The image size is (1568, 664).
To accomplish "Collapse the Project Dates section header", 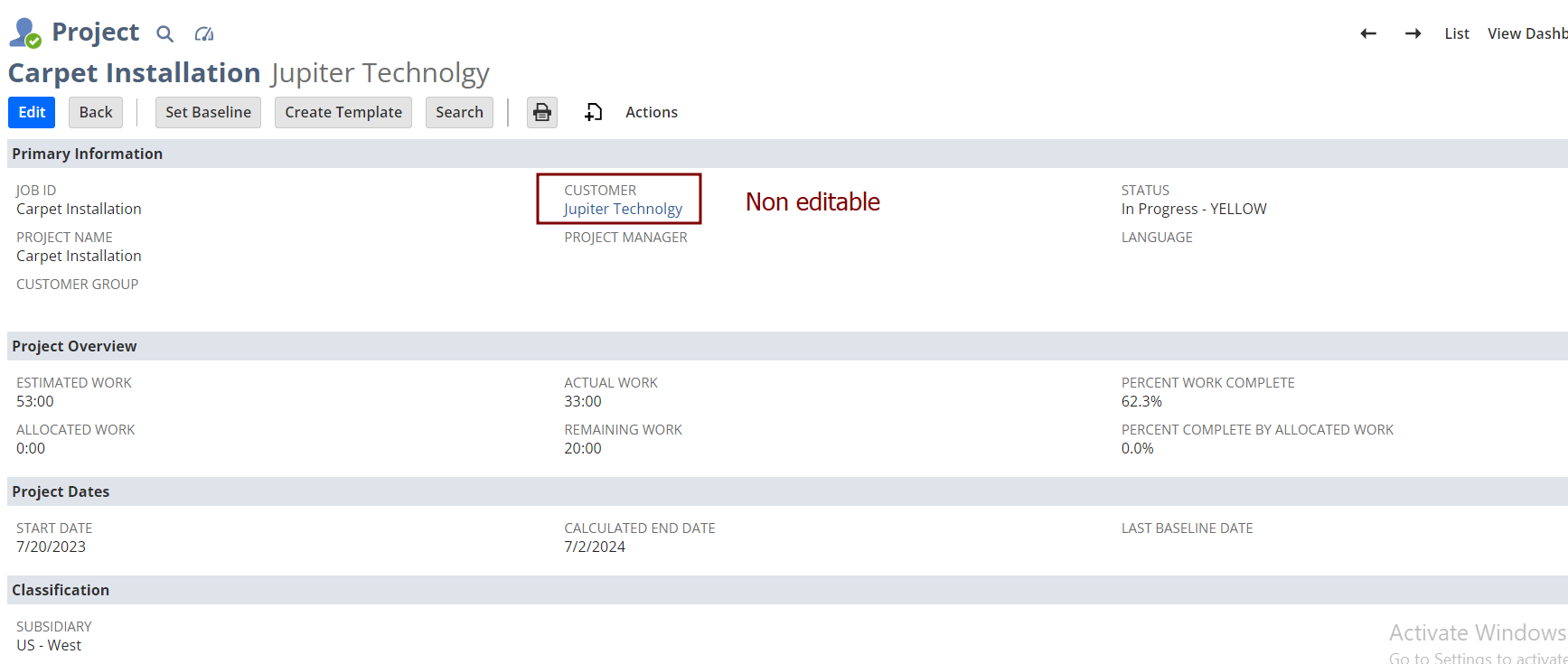I will pos(61,491).
